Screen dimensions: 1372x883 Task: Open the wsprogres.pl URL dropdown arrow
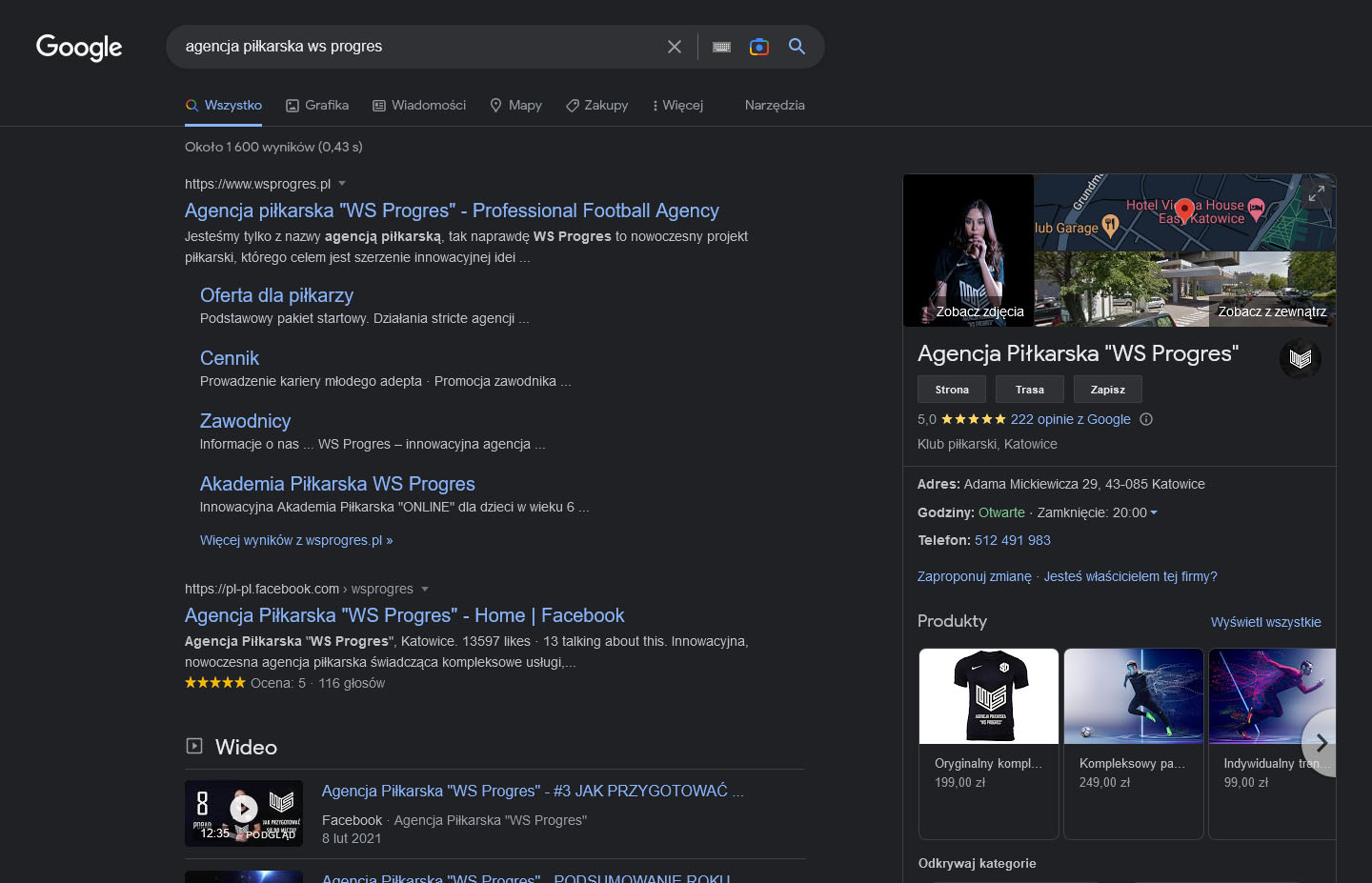coord(342,184)
